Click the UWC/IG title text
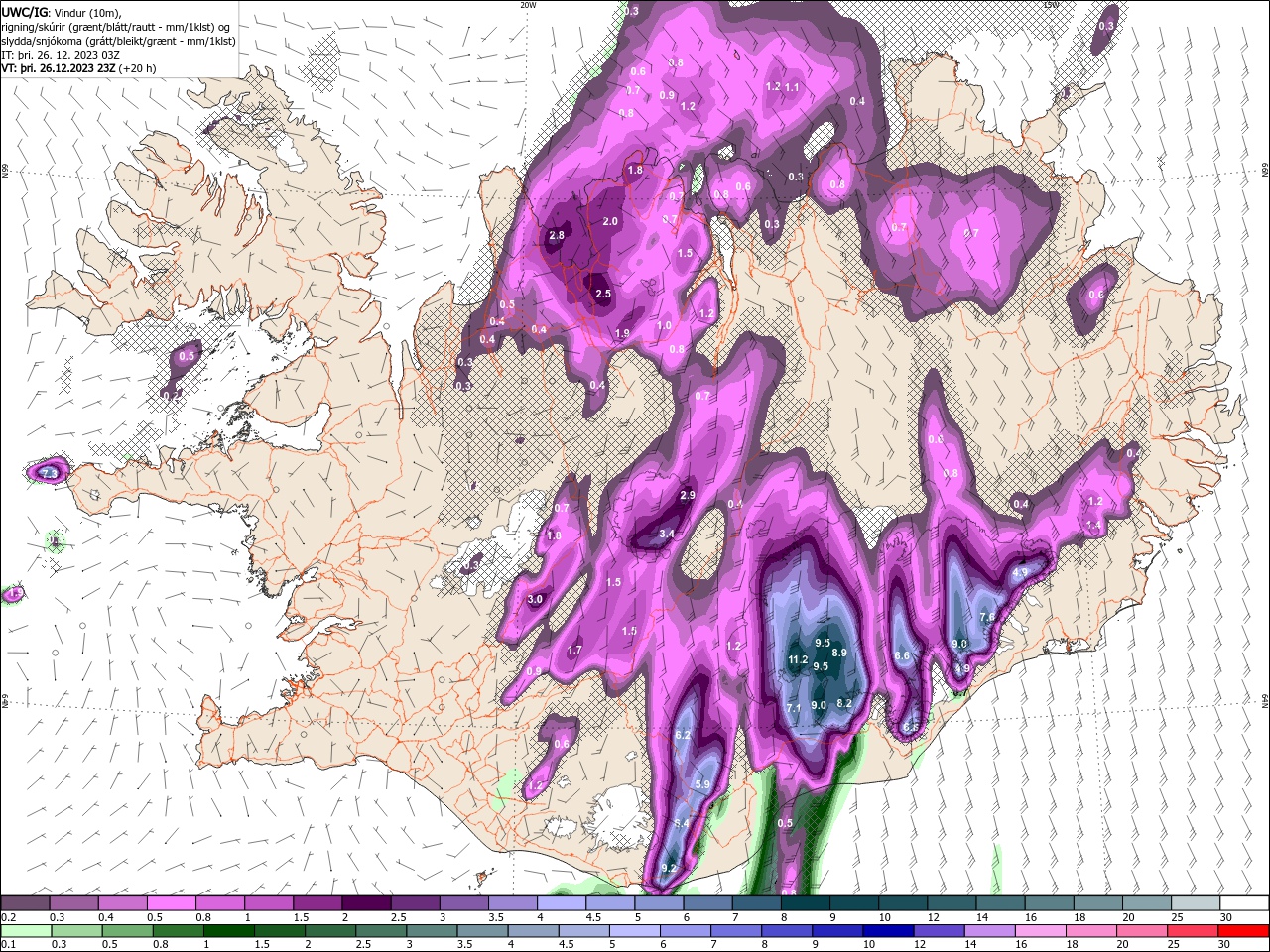1270x952 pixels. pyautogui.click(x=24, y=12)
